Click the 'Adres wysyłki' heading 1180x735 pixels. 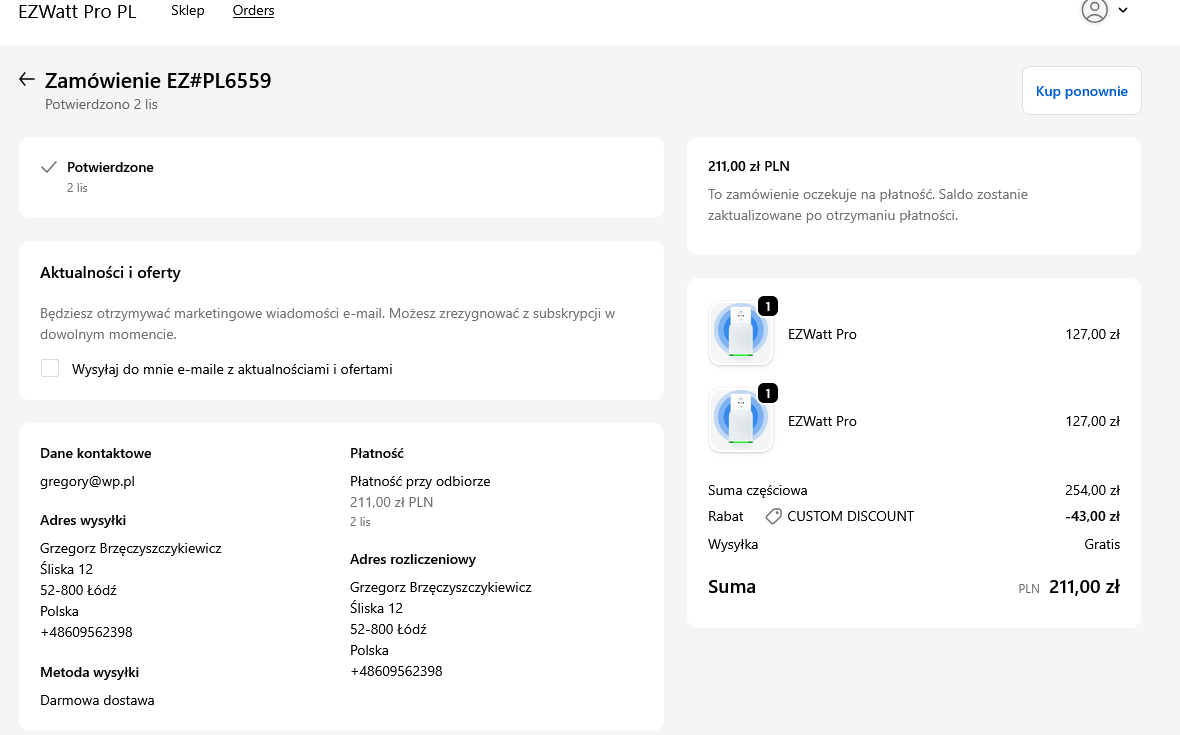83,521
